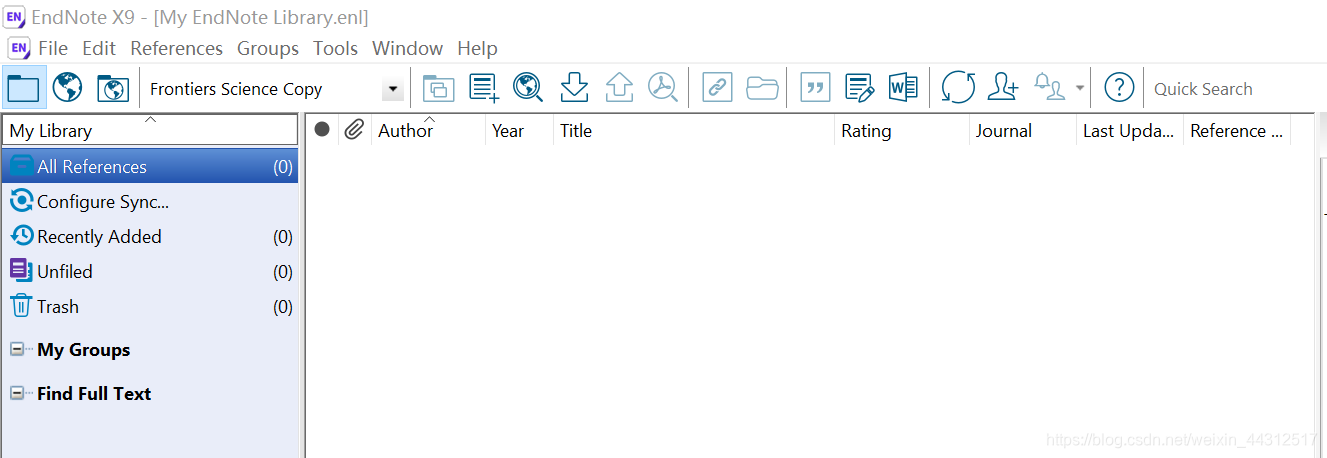Click the Sync Library circular arrows
Viewport: 1327px width, 458px height.
click(x=958, y=88)
